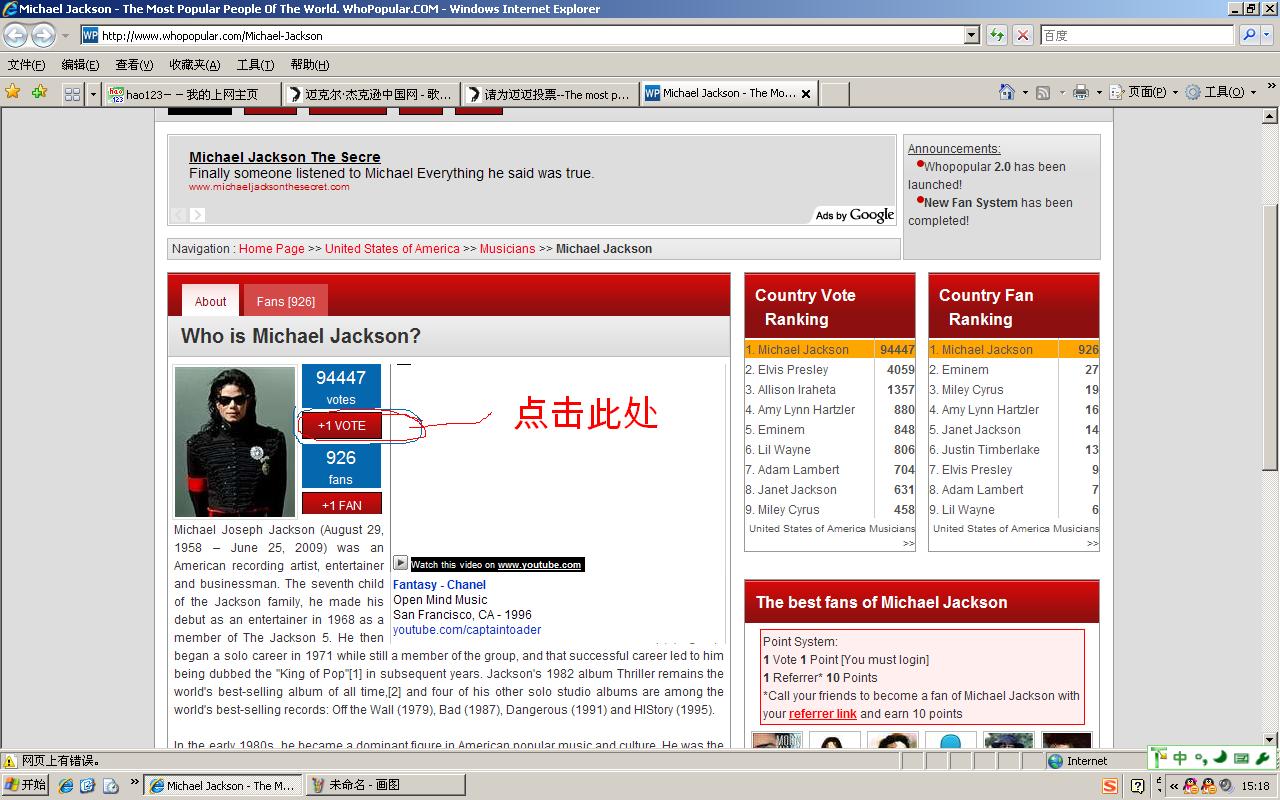This screenshot has height=800, width=1280.
Task: Click the red Stop loading icon
Action: [x=1022, y=35]
